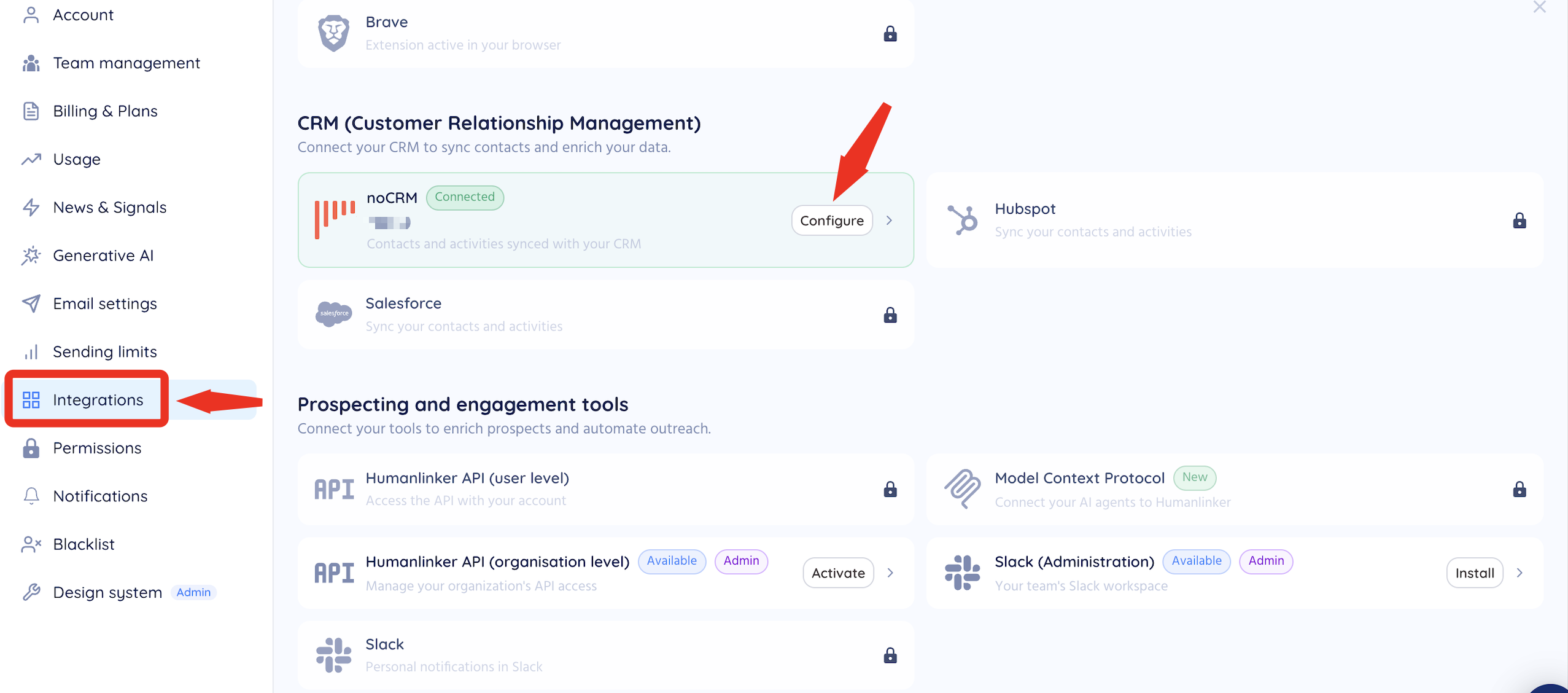Activate Humanlinker API organisation level
This screenshot has height=693, width=1568.
coord(838,573)
